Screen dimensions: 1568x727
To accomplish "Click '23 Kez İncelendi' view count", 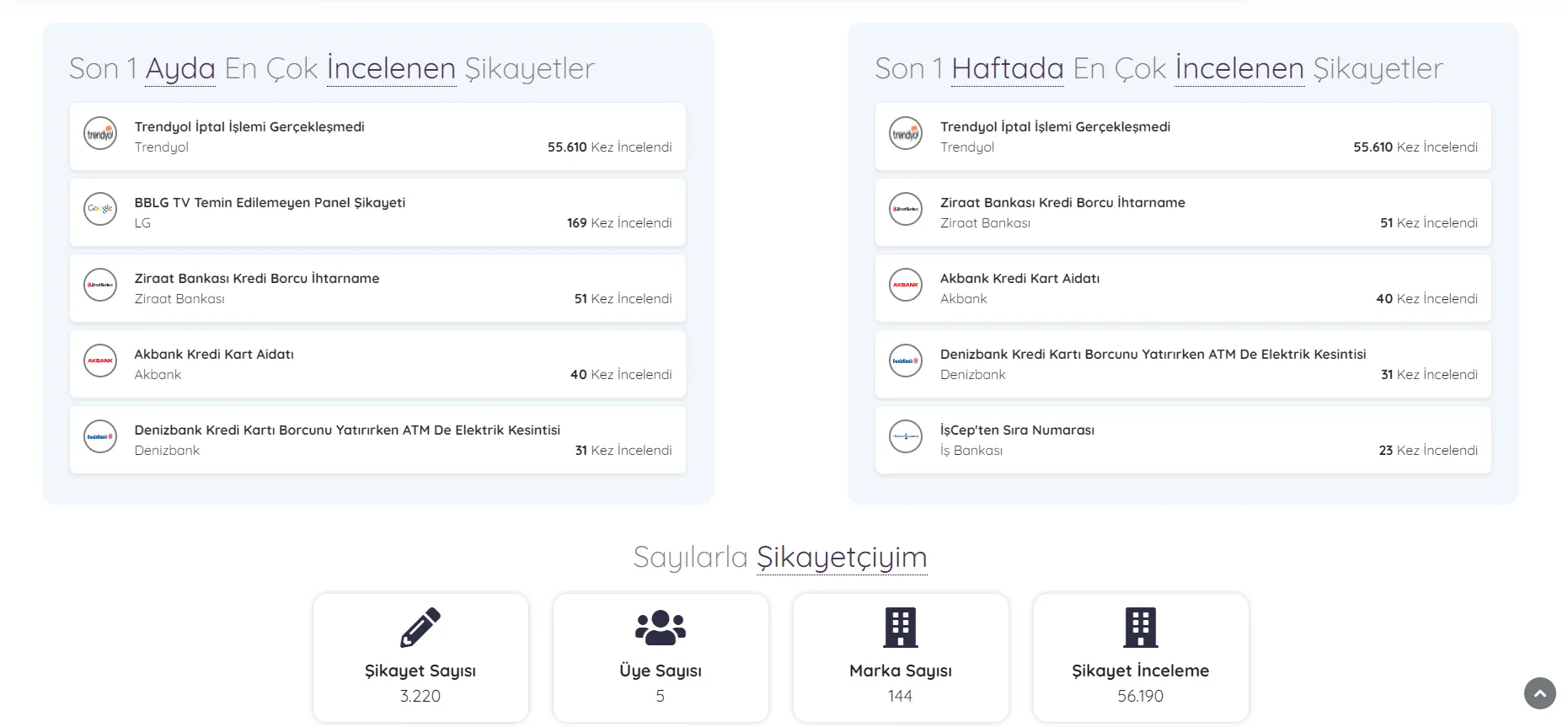I will click(x=1428, y=451).
